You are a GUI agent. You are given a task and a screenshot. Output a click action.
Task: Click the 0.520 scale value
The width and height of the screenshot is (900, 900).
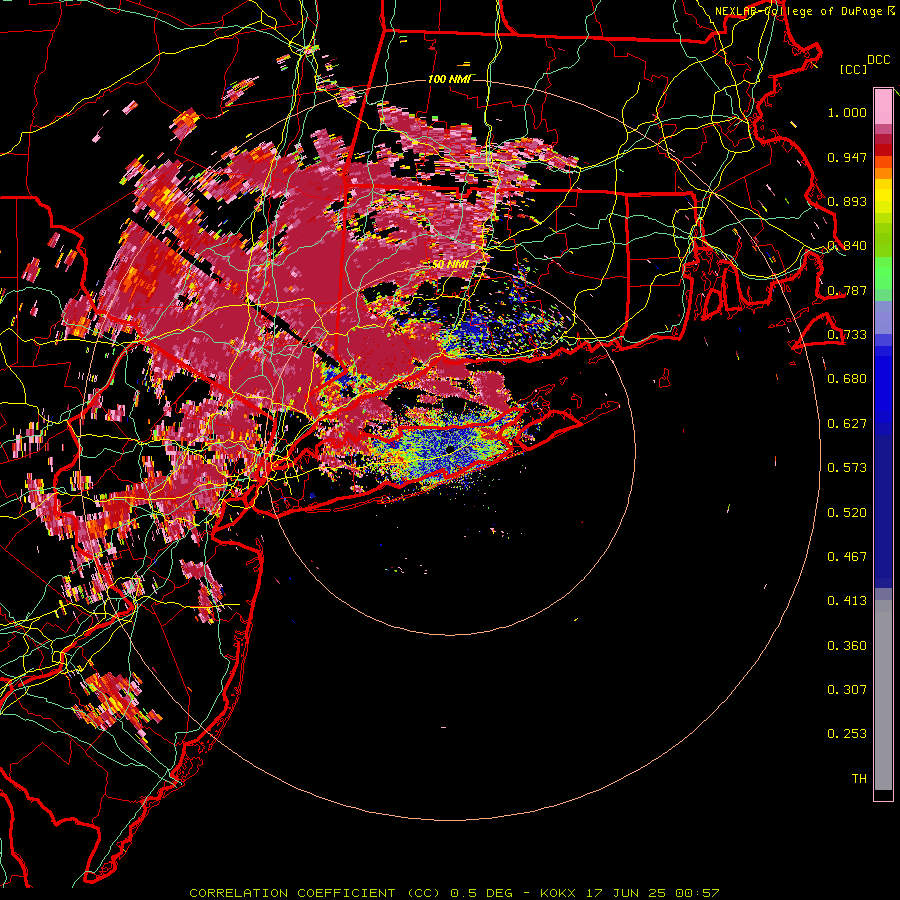[847, 513]
